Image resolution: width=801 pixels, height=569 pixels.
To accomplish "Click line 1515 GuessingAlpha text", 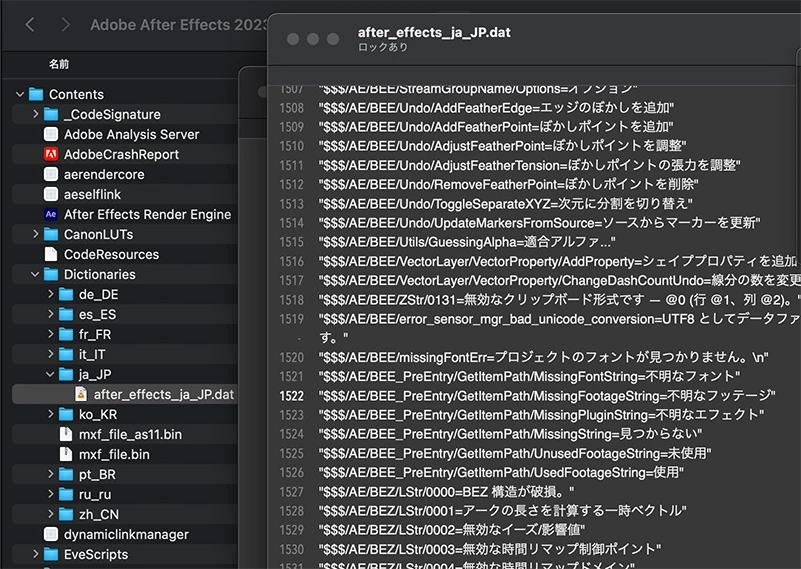I will tap(467, 242).
